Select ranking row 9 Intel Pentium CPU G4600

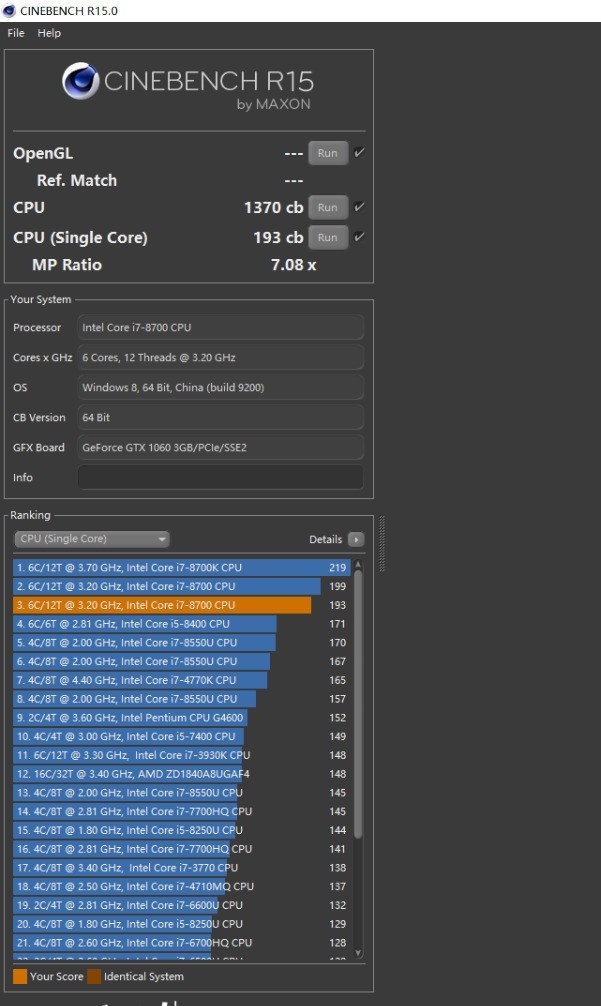tap(182, 717)
